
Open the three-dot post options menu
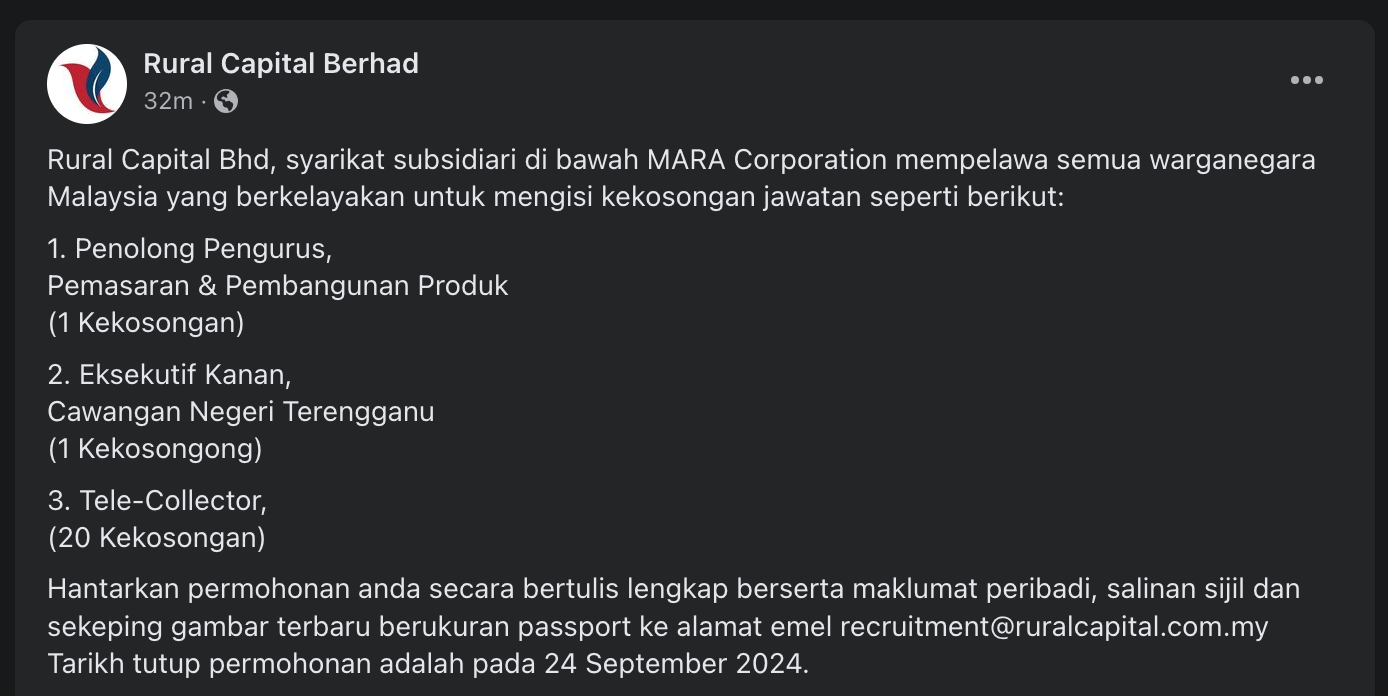click(x=1306, y=81)
